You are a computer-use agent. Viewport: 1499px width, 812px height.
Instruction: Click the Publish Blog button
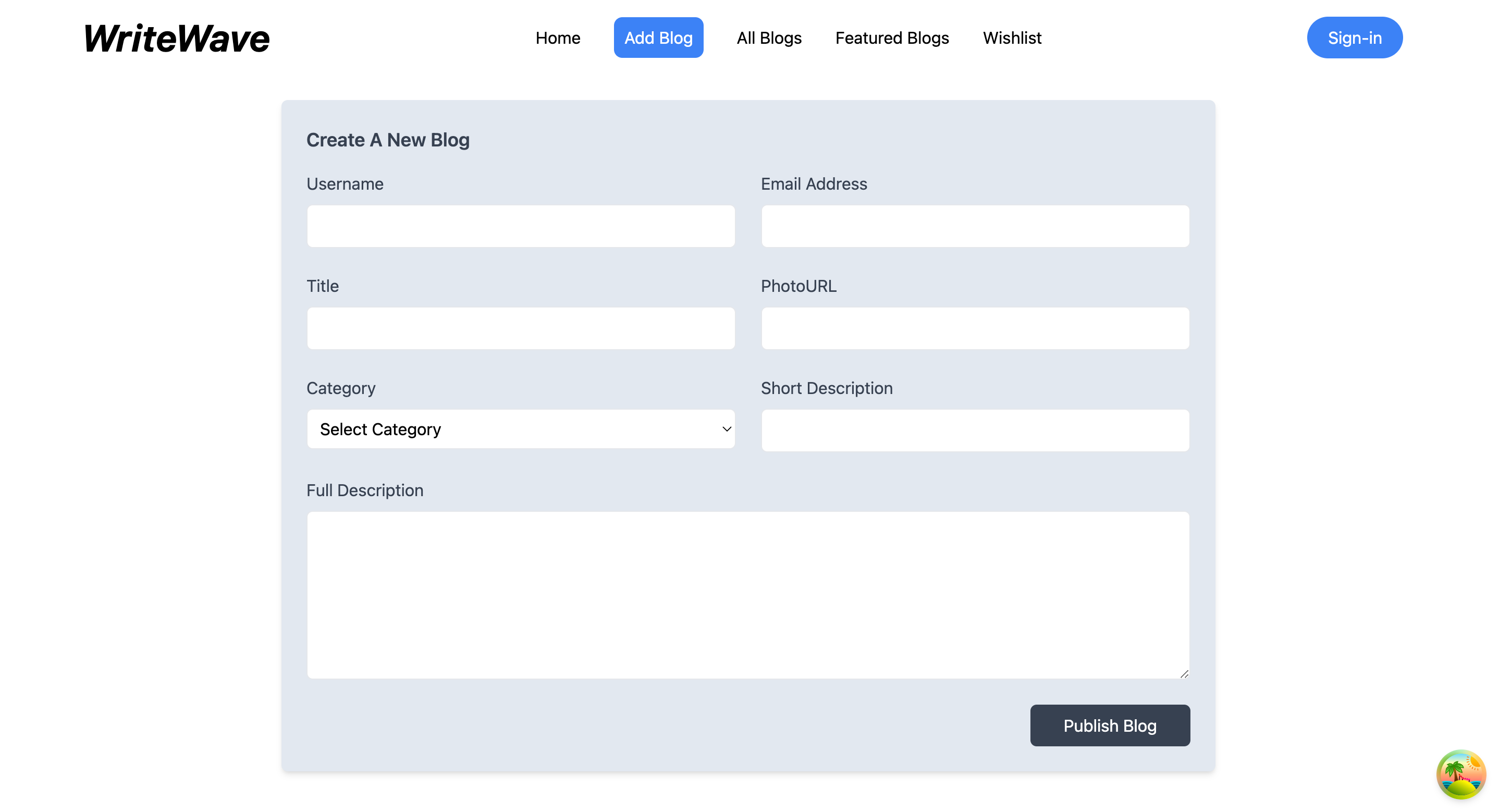[x=1109, y=725]
